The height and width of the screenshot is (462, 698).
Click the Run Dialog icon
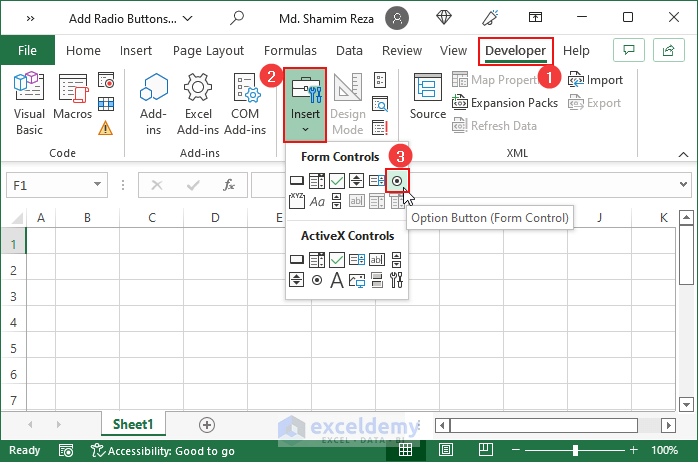point(380,128)
